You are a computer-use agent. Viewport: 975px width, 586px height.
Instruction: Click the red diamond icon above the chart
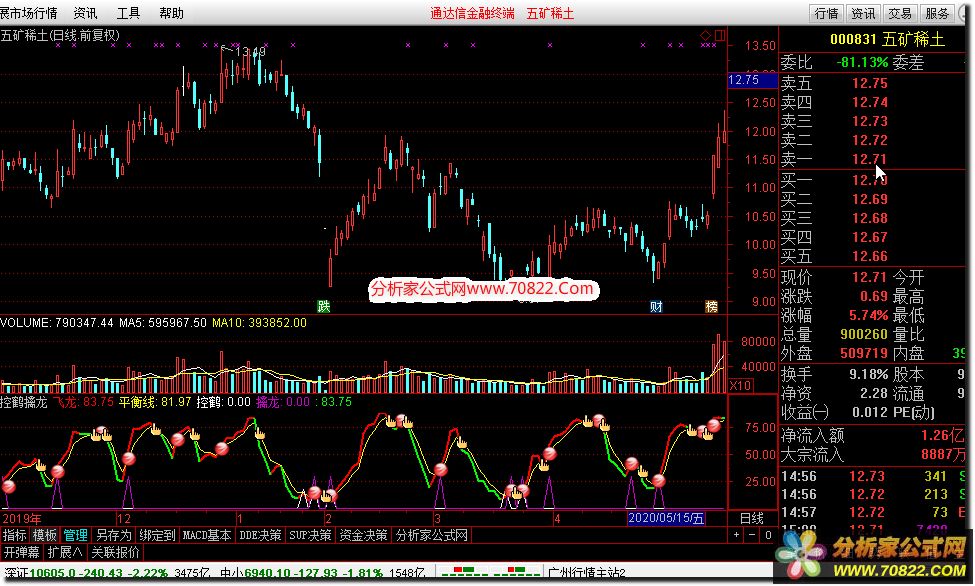tap(705, 35)
